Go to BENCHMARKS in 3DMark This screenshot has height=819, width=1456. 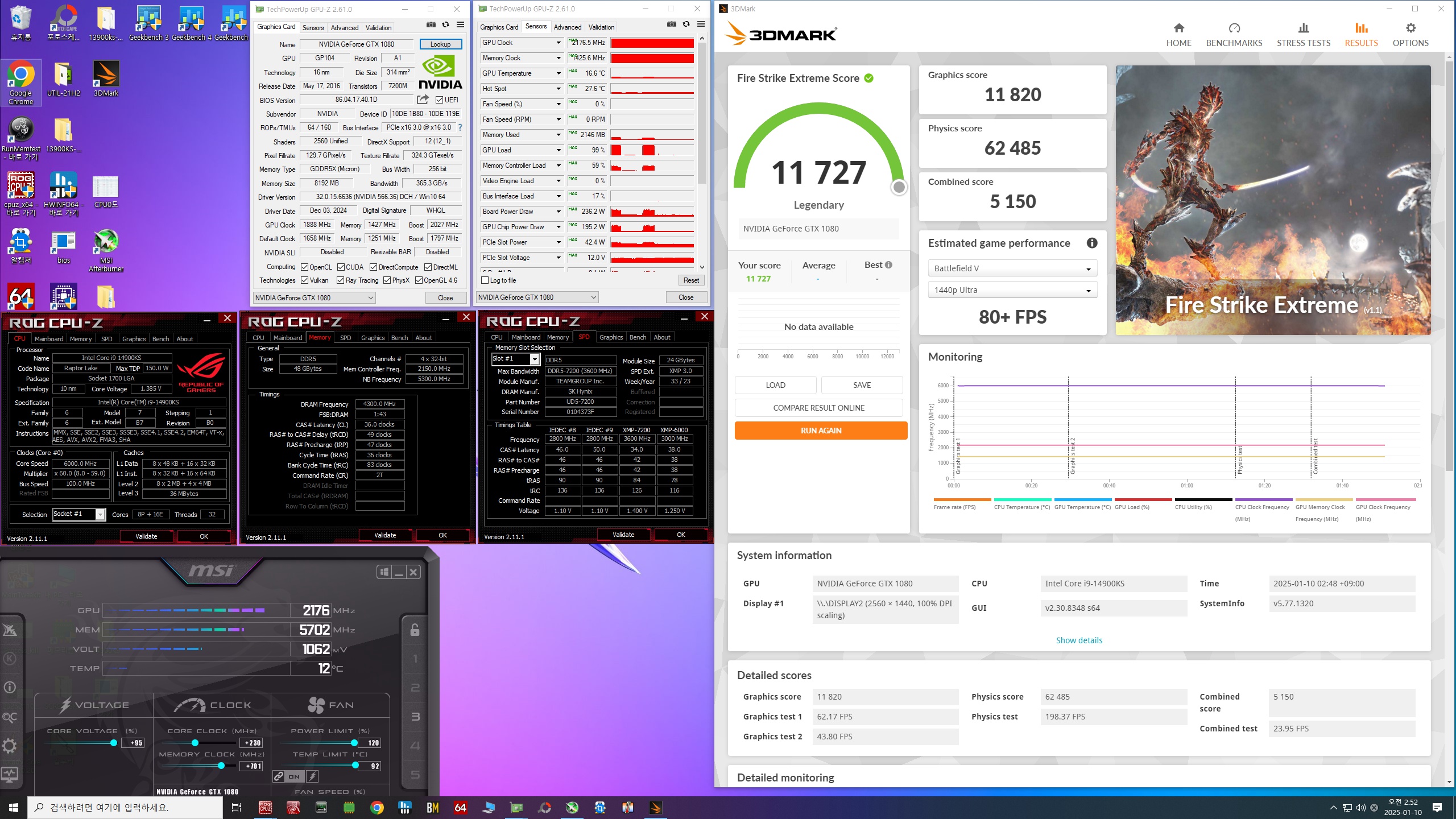[x=1234, y=35]
